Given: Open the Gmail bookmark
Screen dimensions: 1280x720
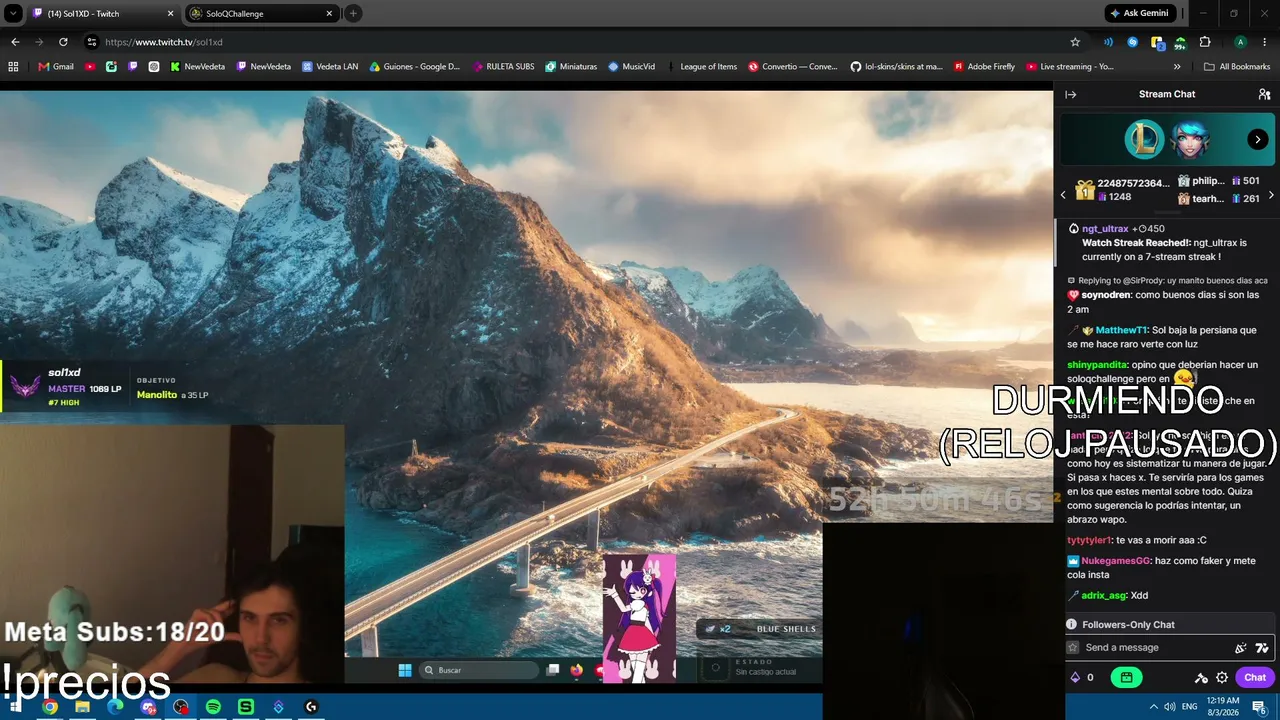Looking at the screenshot, I should pos(56,67).
